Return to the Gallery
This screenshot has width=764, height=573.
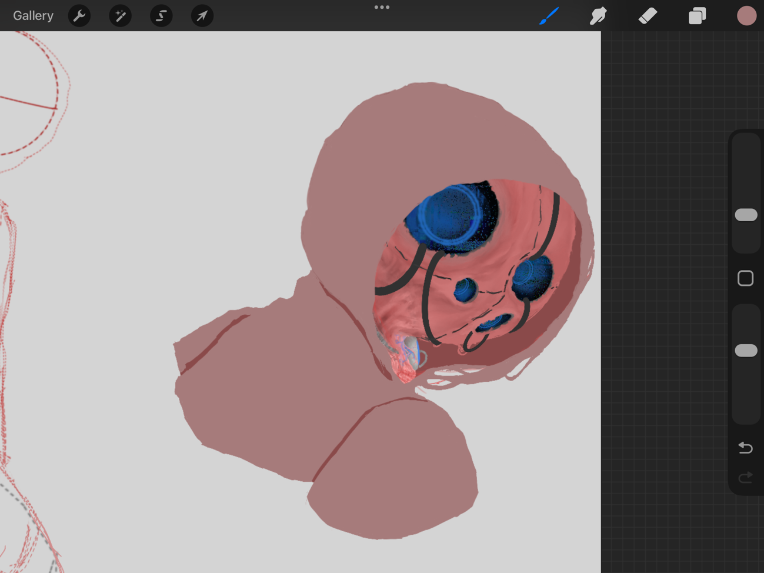33,16
